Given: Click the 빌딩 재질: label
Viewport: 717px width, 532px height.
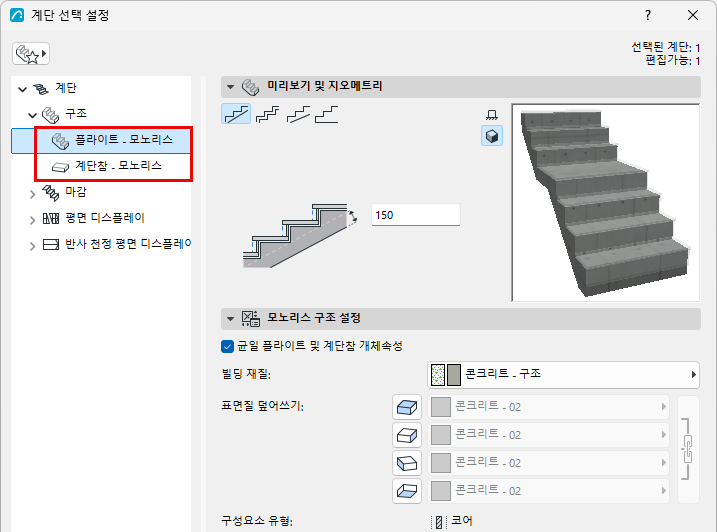Looking at the screenshot, I should click(246, 374).
